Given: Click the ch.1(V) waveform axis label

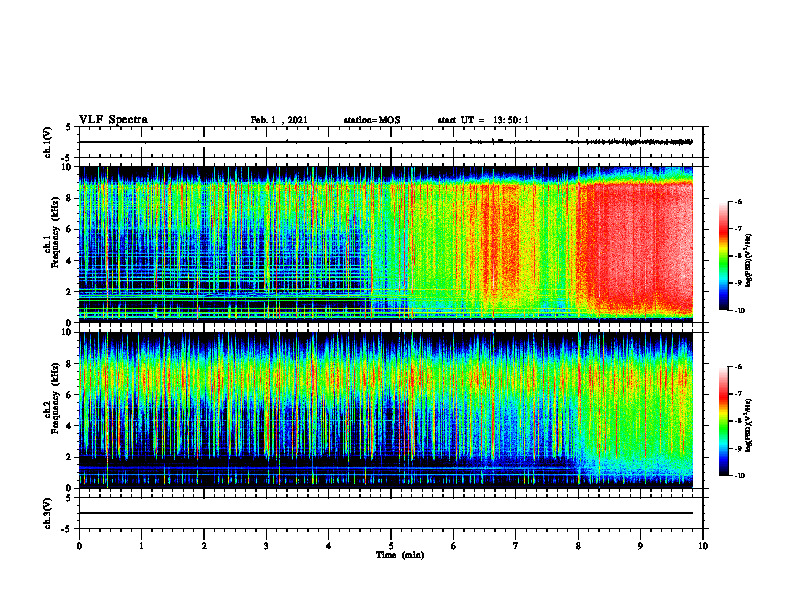Looking at the screenshot, I should (x=47, y=142).
